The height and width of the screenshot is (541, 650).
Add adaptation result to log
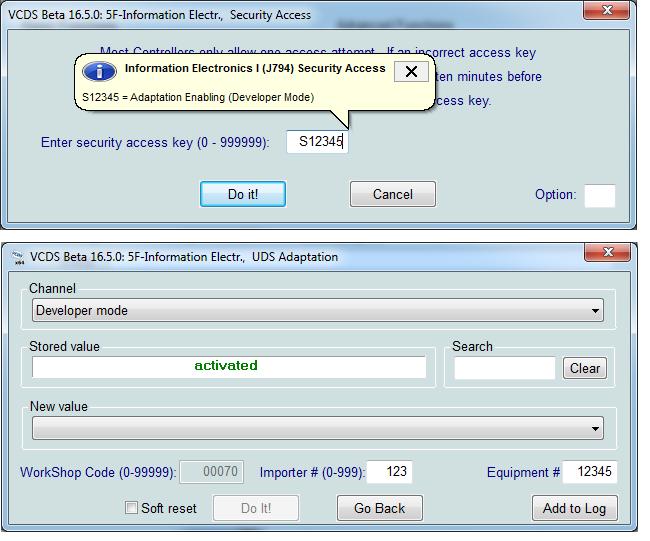[x=575, y=508]
